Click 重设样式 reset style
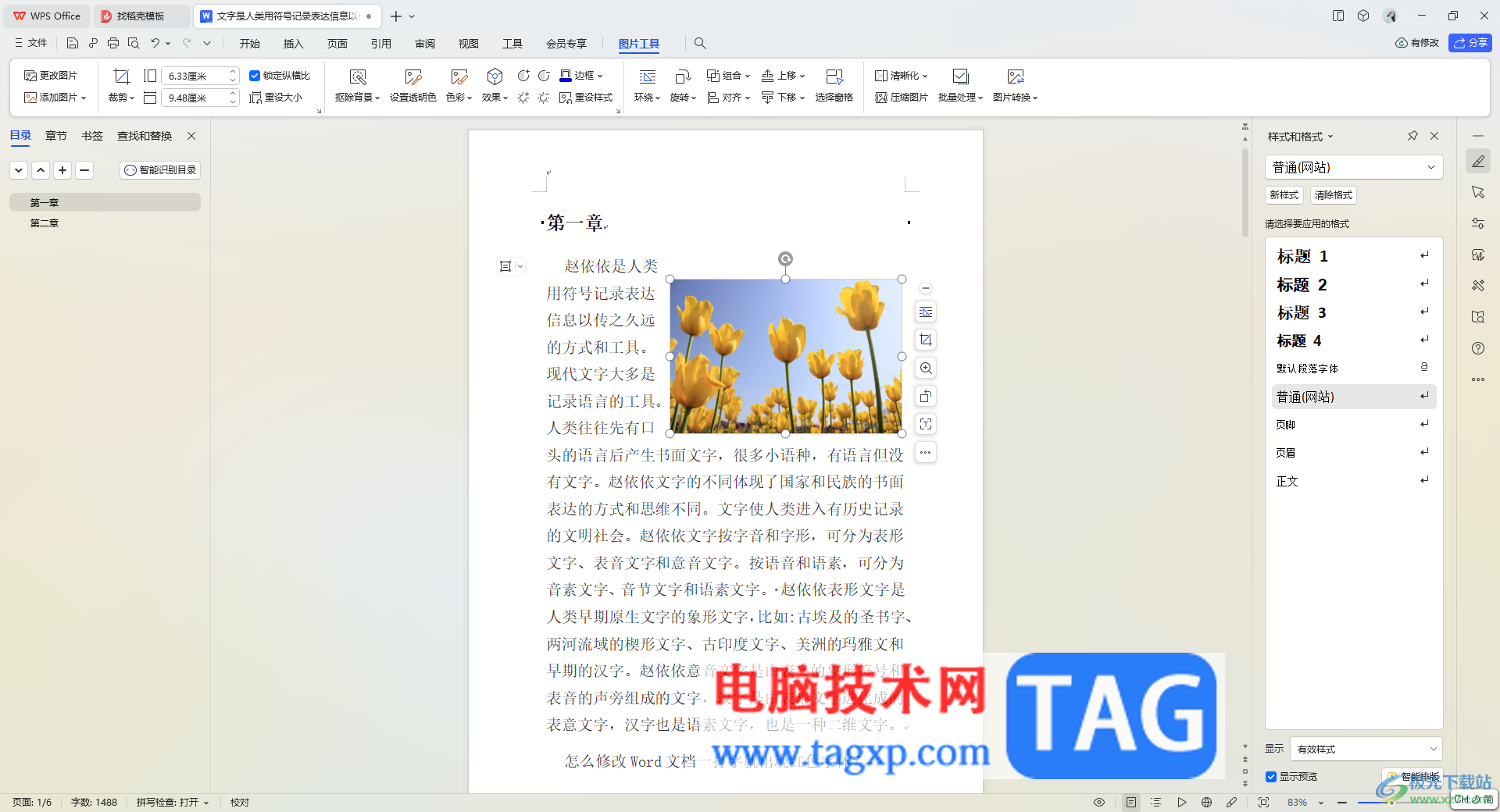The image size is (1500, 812). pyautogui.click(x=586, y=98)
